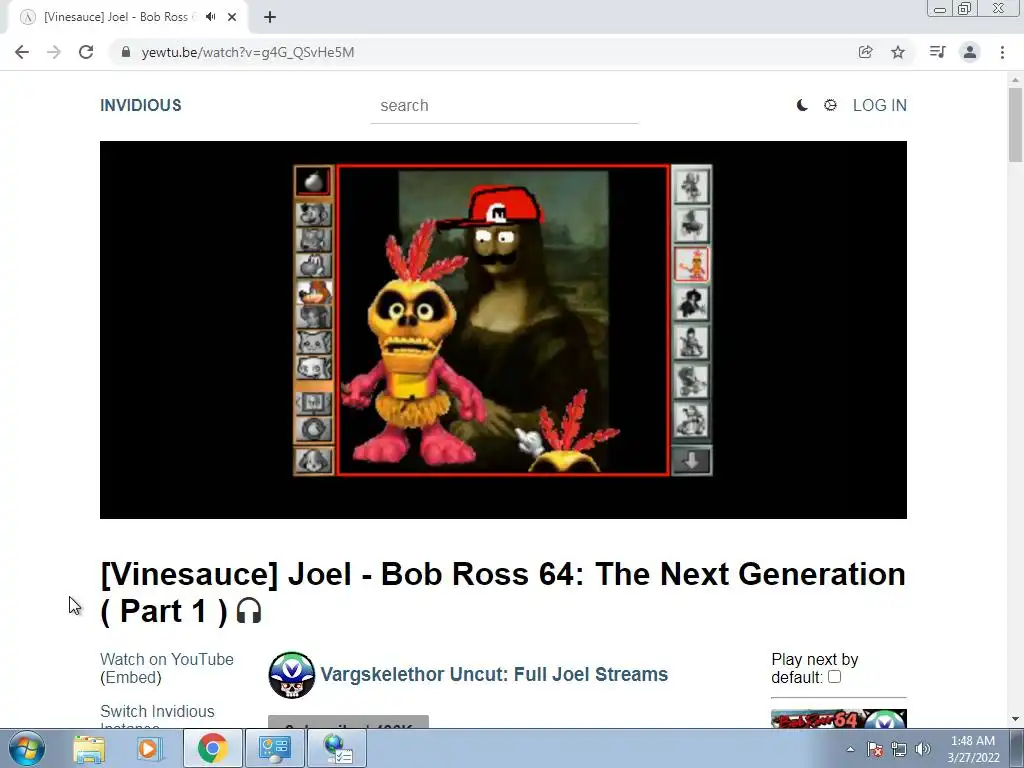Open Vargskelethor Uncut channel name link
1024x768 pixels.
point(494,675)
